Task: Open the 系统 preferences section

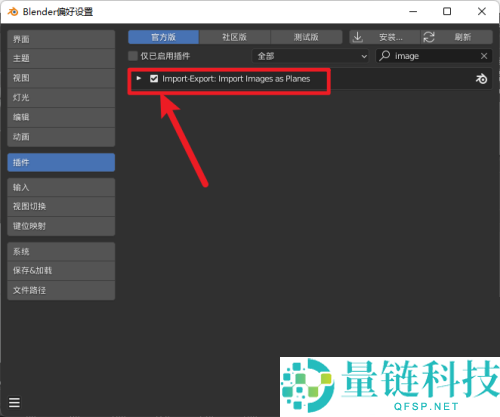Action: [61, 251]
